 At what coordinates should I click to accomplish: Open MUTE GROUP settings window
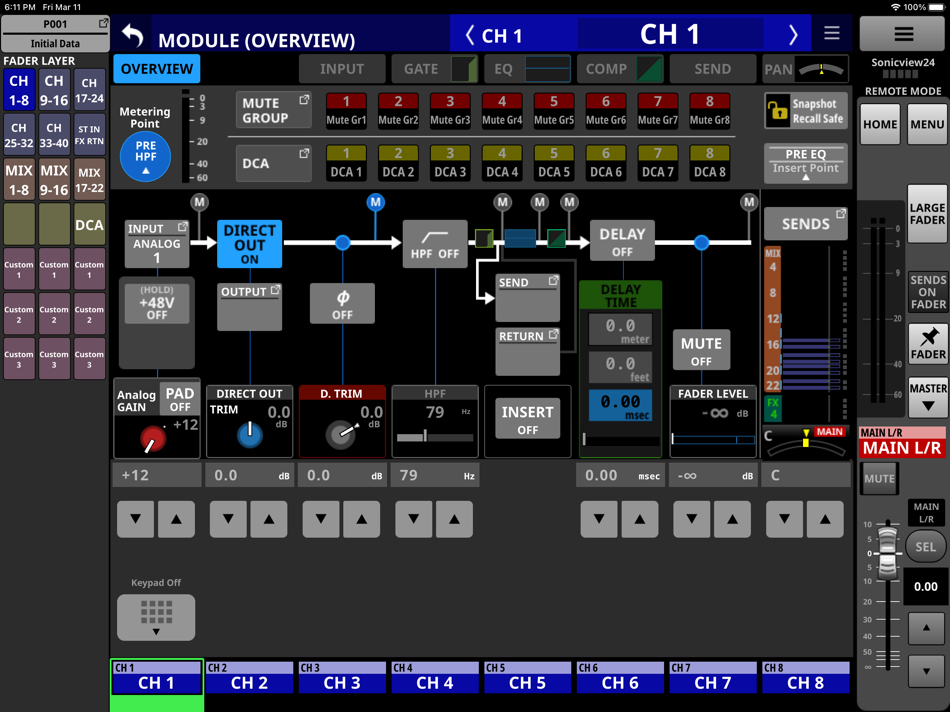pos(274,110)
